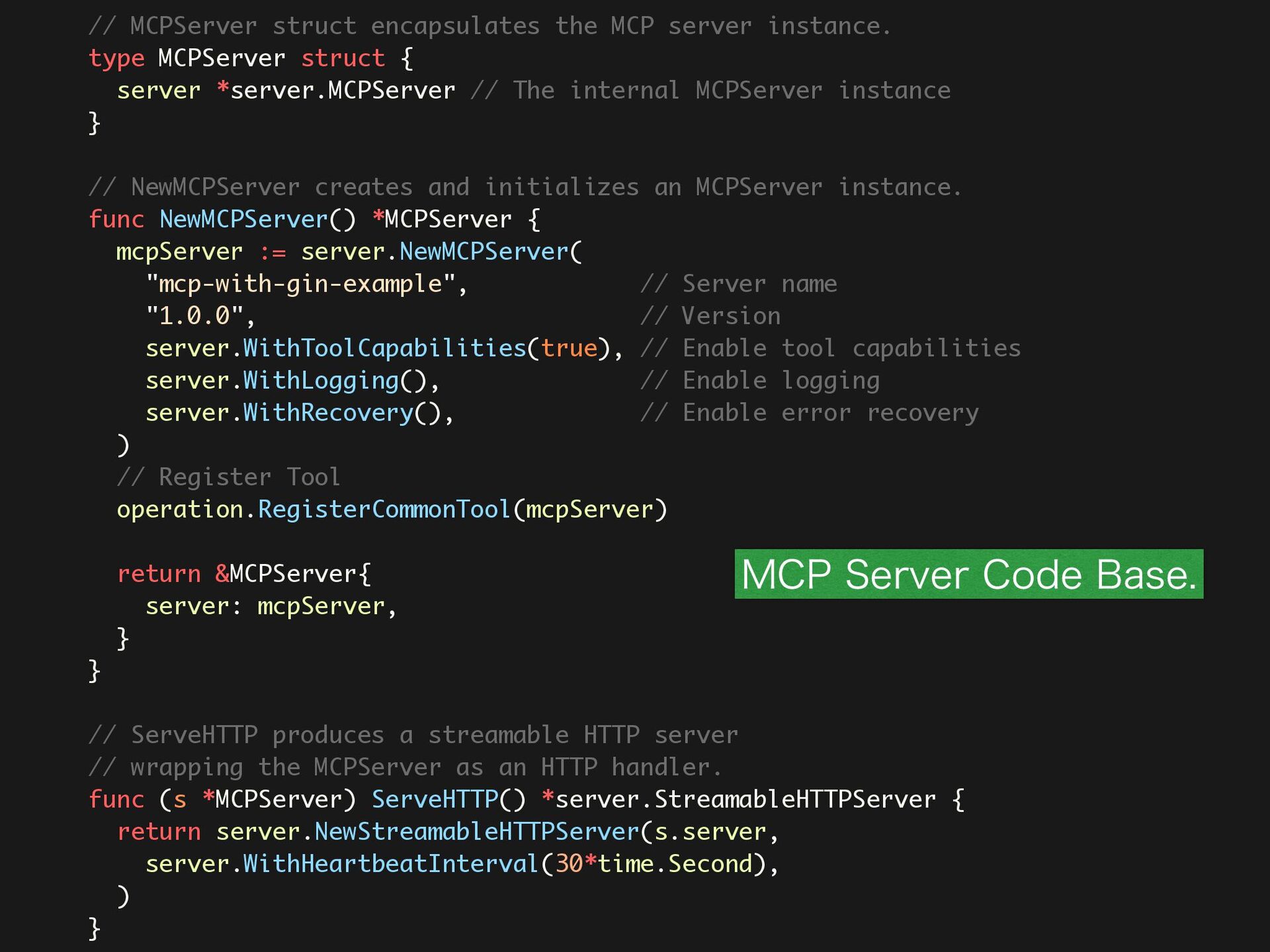Click the type keyword on struct line
Screen dimensions: 1270x952
click(116, 58)
